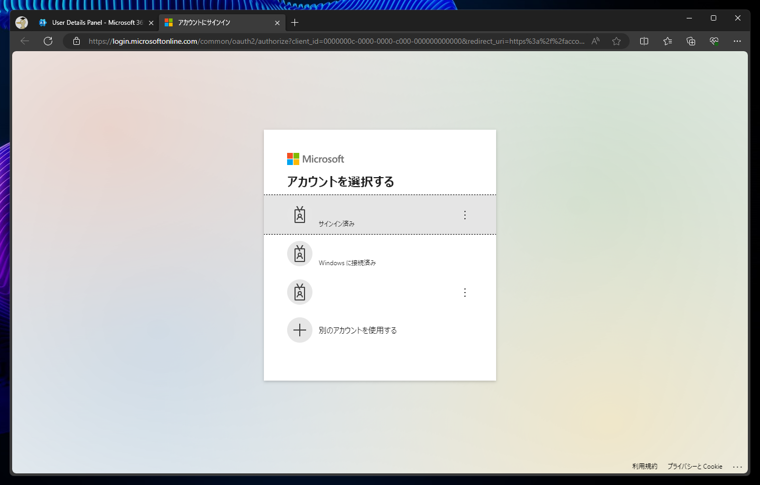
Task: Click the plus icon for another account
Action: (300, 330)
